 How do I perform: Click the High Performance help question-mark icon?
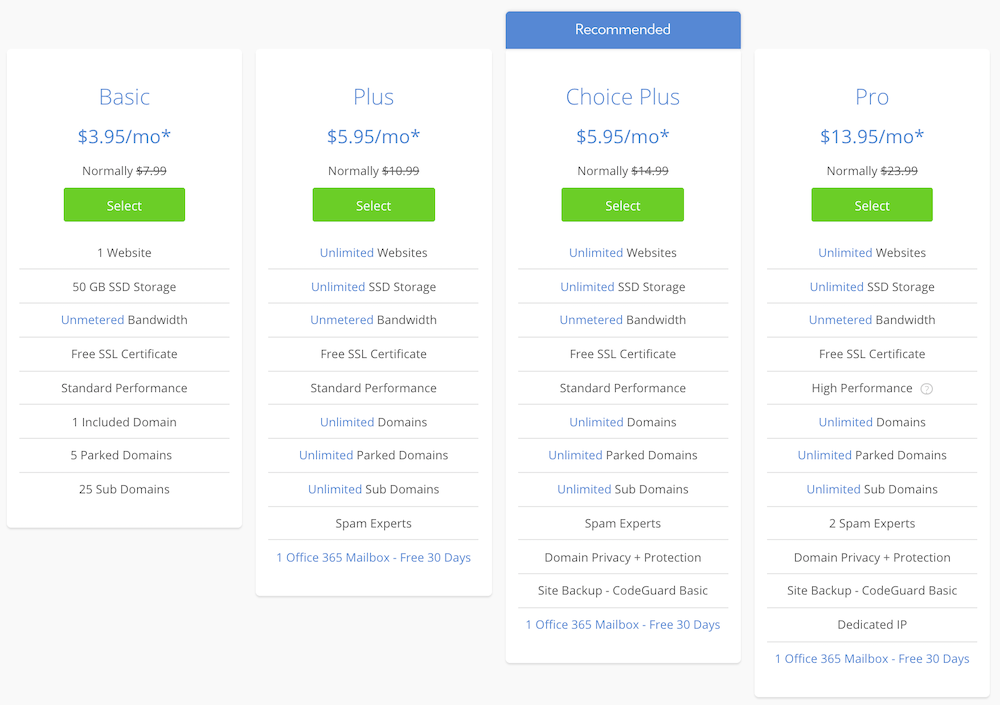tap(927, 389)
